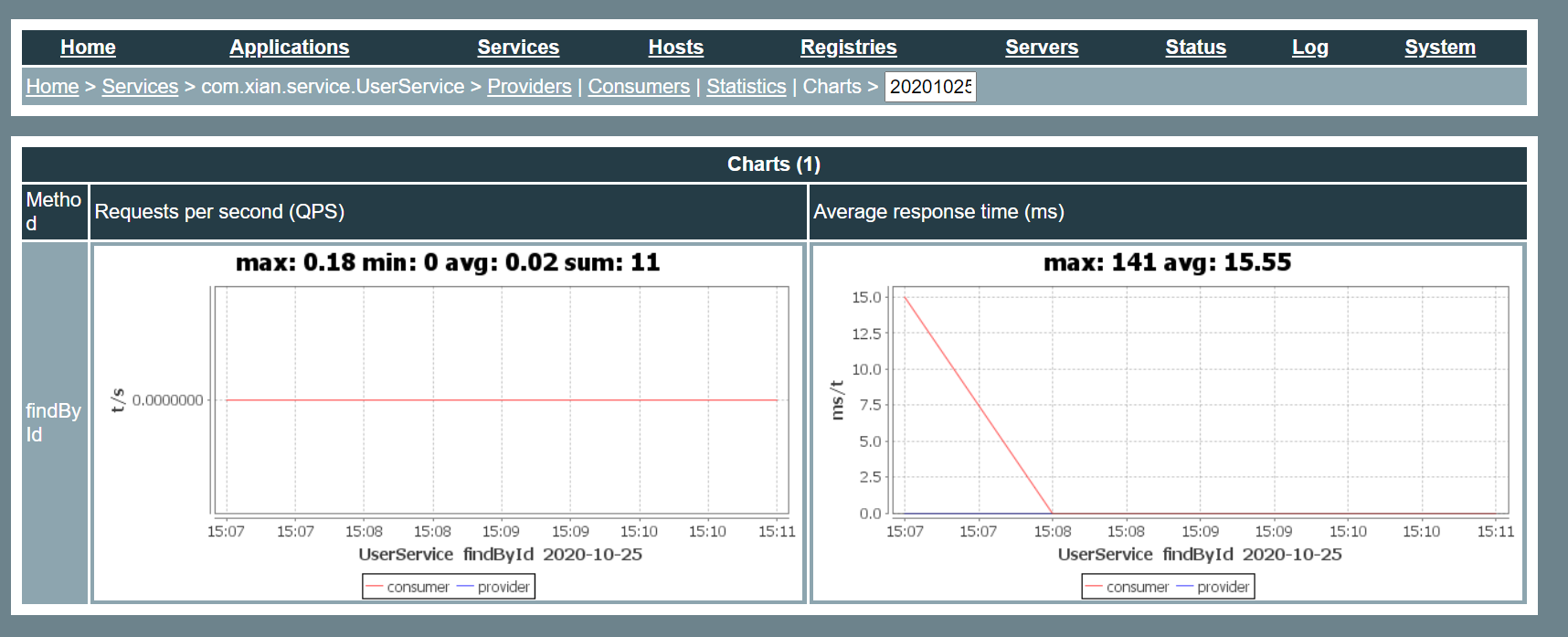1568x637 pixels.
Task: Click the consumer legend entry in QPS chart
Action: click(408, 587)
